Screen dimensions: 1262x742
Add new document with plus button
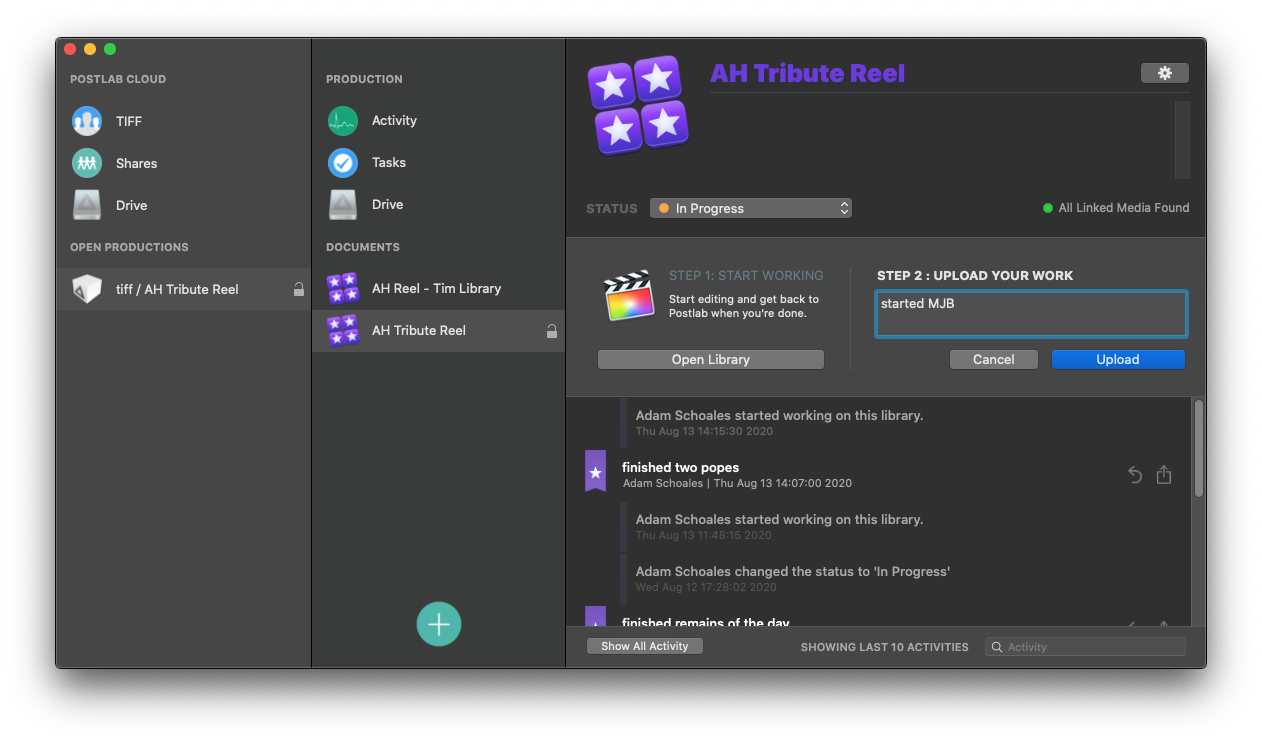click(439, 624)
